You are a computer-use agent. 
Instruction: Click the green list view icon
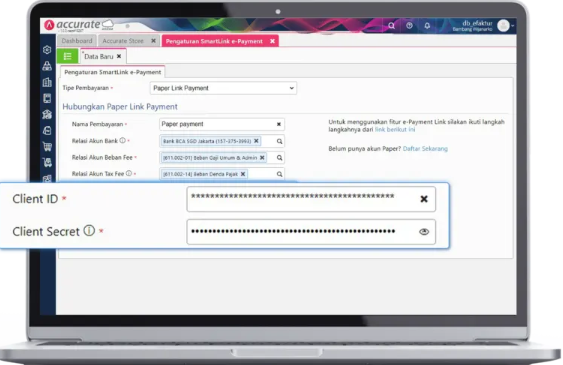point(68,56)
